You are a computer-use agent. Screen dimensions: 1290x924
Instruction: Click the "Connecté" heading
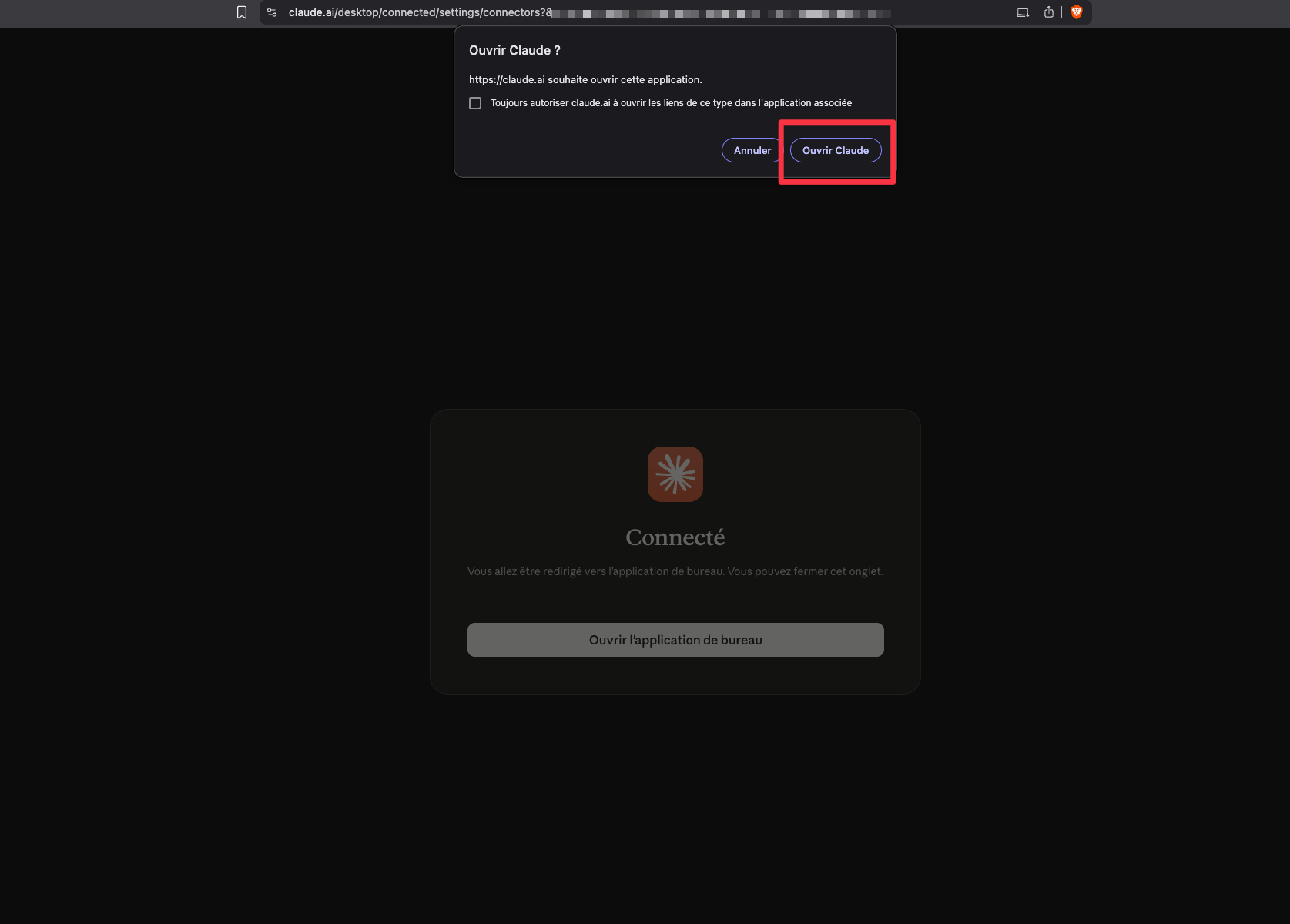675,537
